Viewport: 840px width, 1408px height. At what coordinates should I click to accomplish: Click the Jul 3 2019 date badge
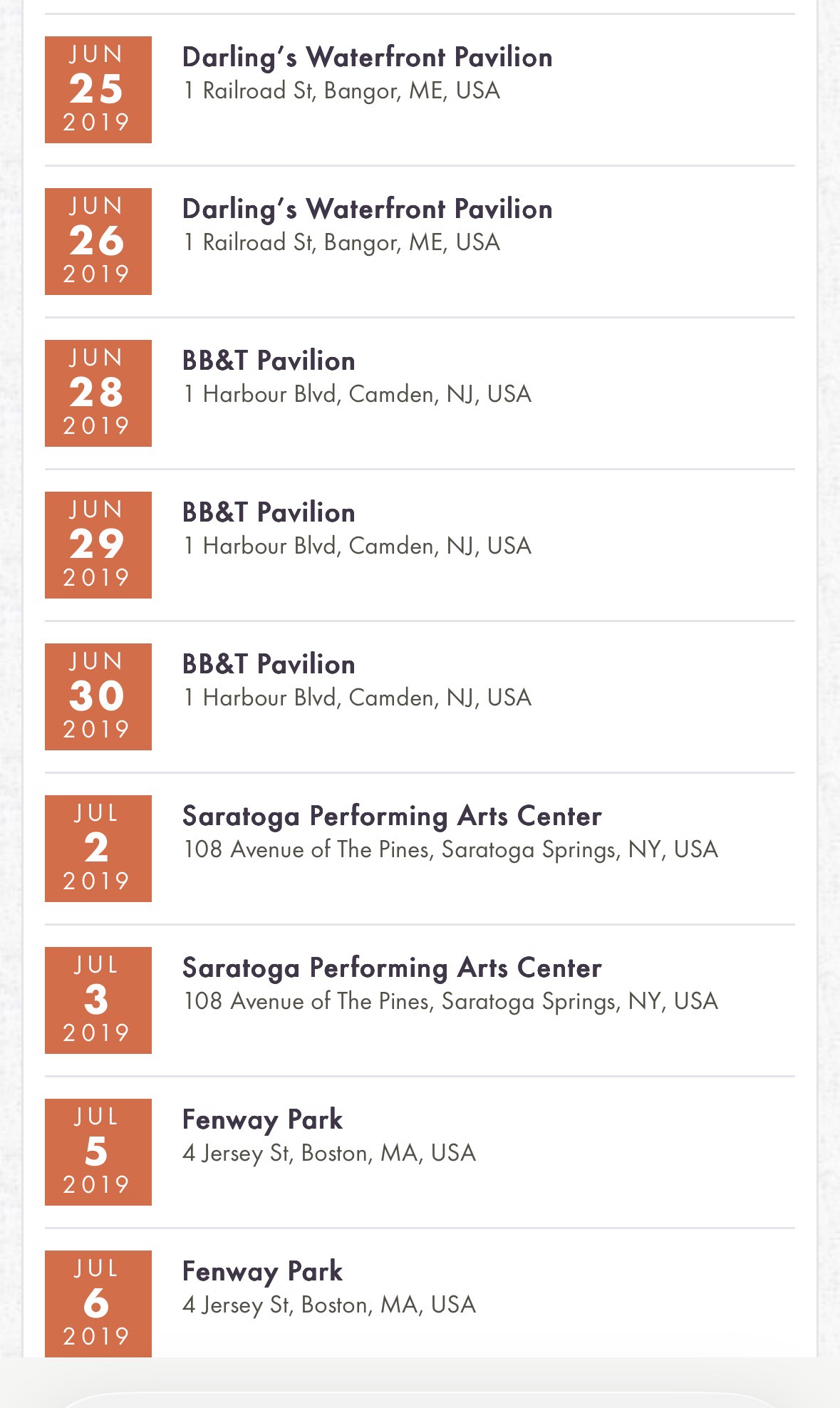(x=98, y=1000)
